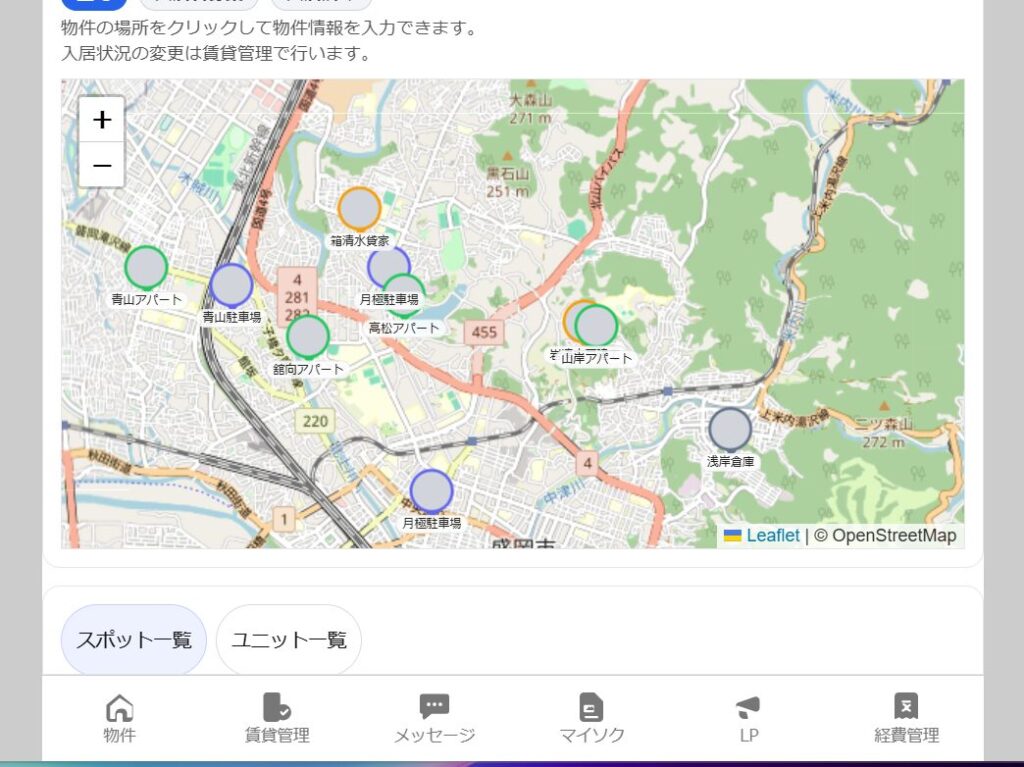Go to the マイソク document icon
Image resolution: width=1024 pixels, height=767 pixels.
point(592,709)
